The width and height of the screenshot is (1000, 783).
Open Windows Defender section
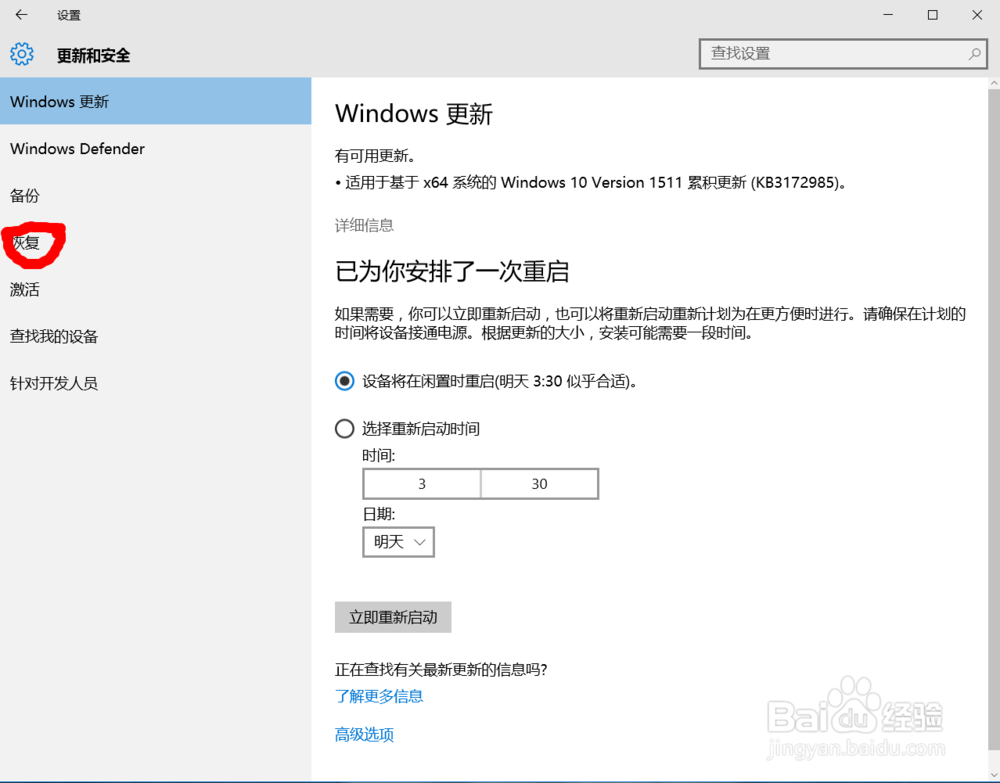pos(156,149)
